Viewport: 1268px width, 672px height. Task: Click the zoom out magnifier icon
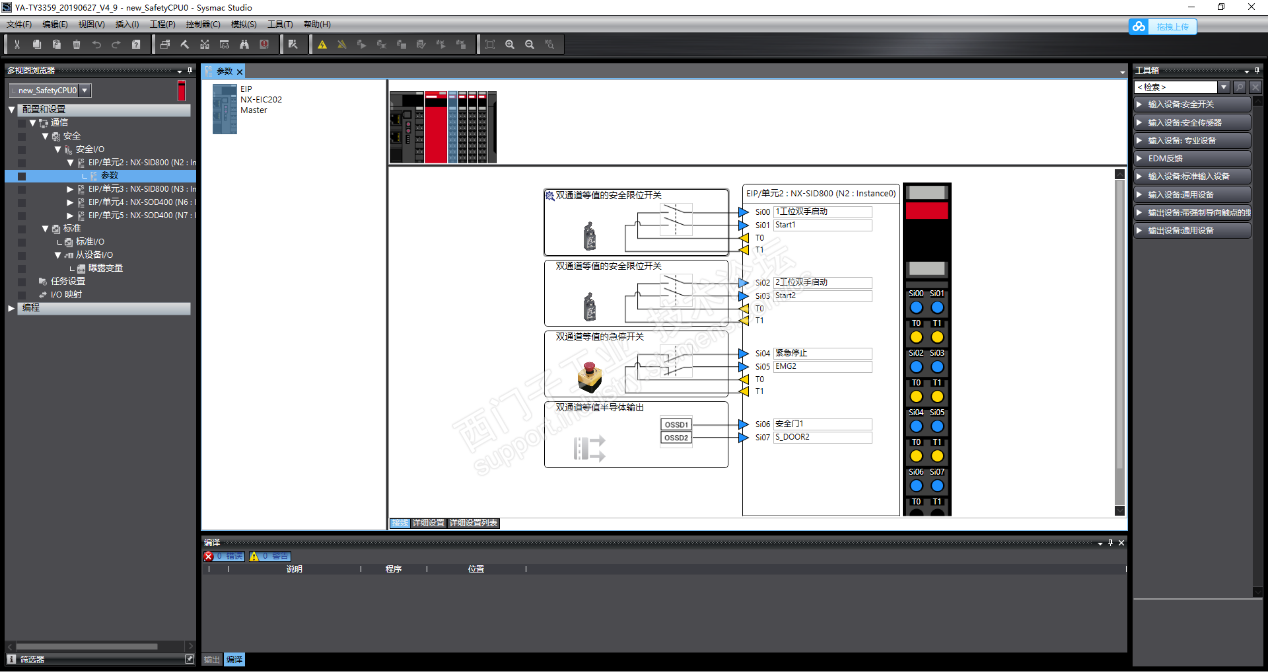tap(530, 44)
